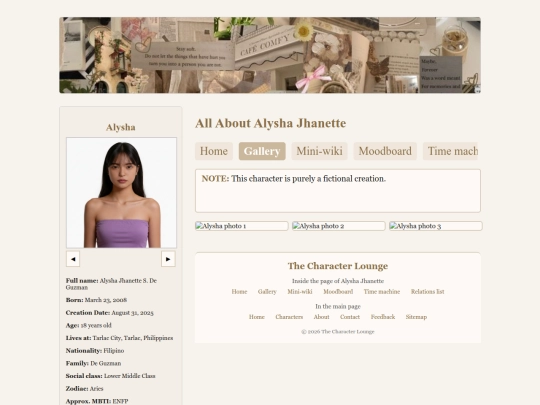Open Alysha photo 3 thumbnail
The height and width of the screenshot is (405, 540).
(x=436, y=226)
